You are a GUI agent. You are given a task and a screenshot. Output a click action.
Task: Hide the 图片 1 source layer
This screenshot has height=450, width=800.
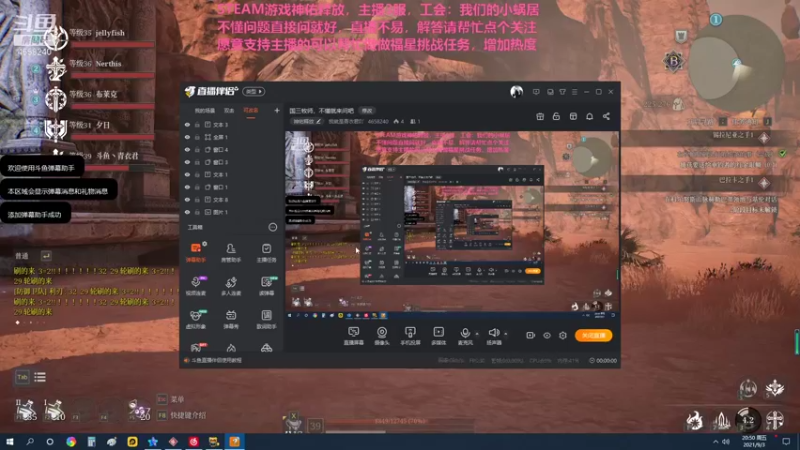(187, 212)
